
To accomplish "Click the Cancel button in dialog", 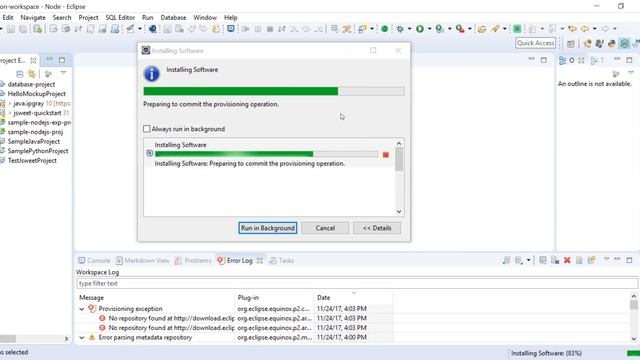I will click(x=325, y=228).
